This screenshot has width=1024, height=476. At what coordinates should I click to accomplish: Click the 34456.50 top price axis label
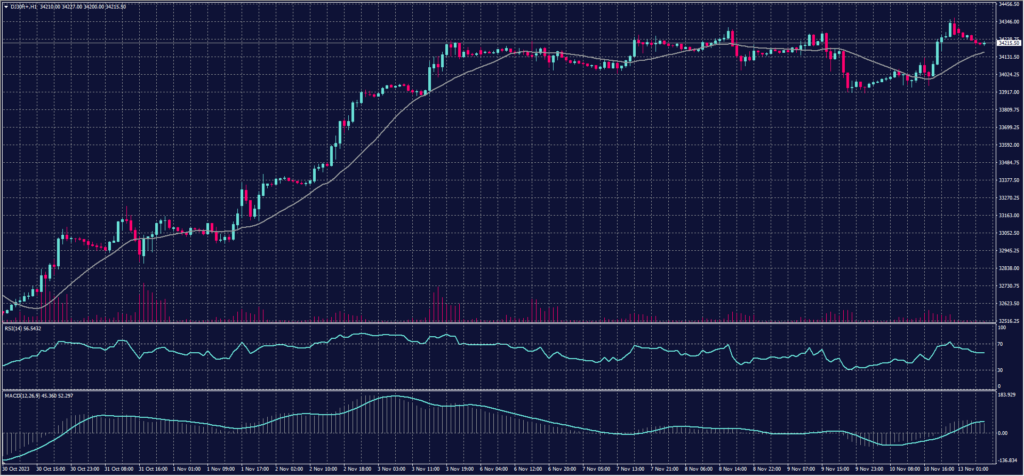1006,5
